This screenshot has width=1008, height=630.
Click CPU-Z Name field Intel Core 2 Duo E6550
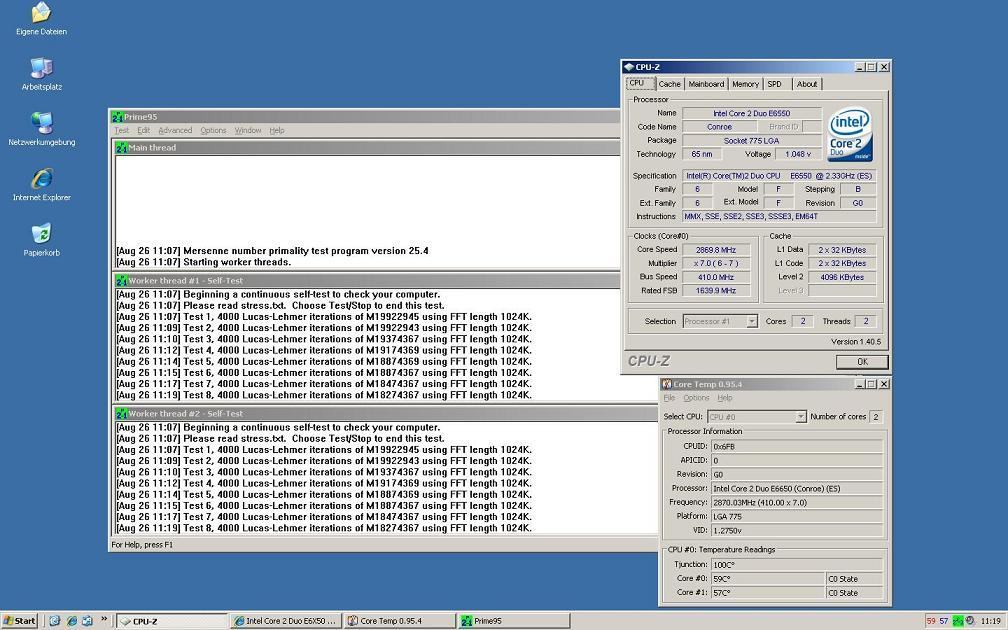pos(752,113)
